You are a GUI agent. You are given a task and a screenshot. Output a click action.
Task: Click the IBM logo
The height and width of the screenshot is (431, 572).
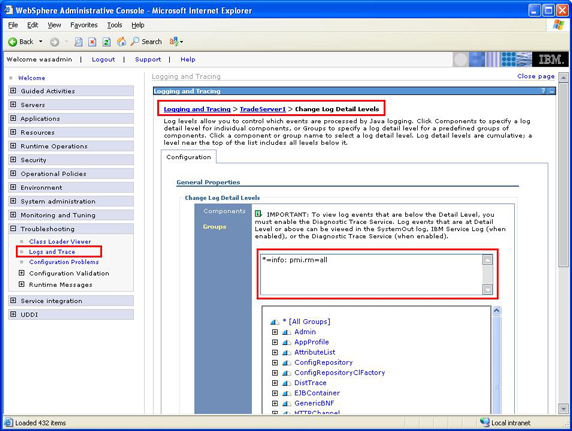click(x=550, y=59)
